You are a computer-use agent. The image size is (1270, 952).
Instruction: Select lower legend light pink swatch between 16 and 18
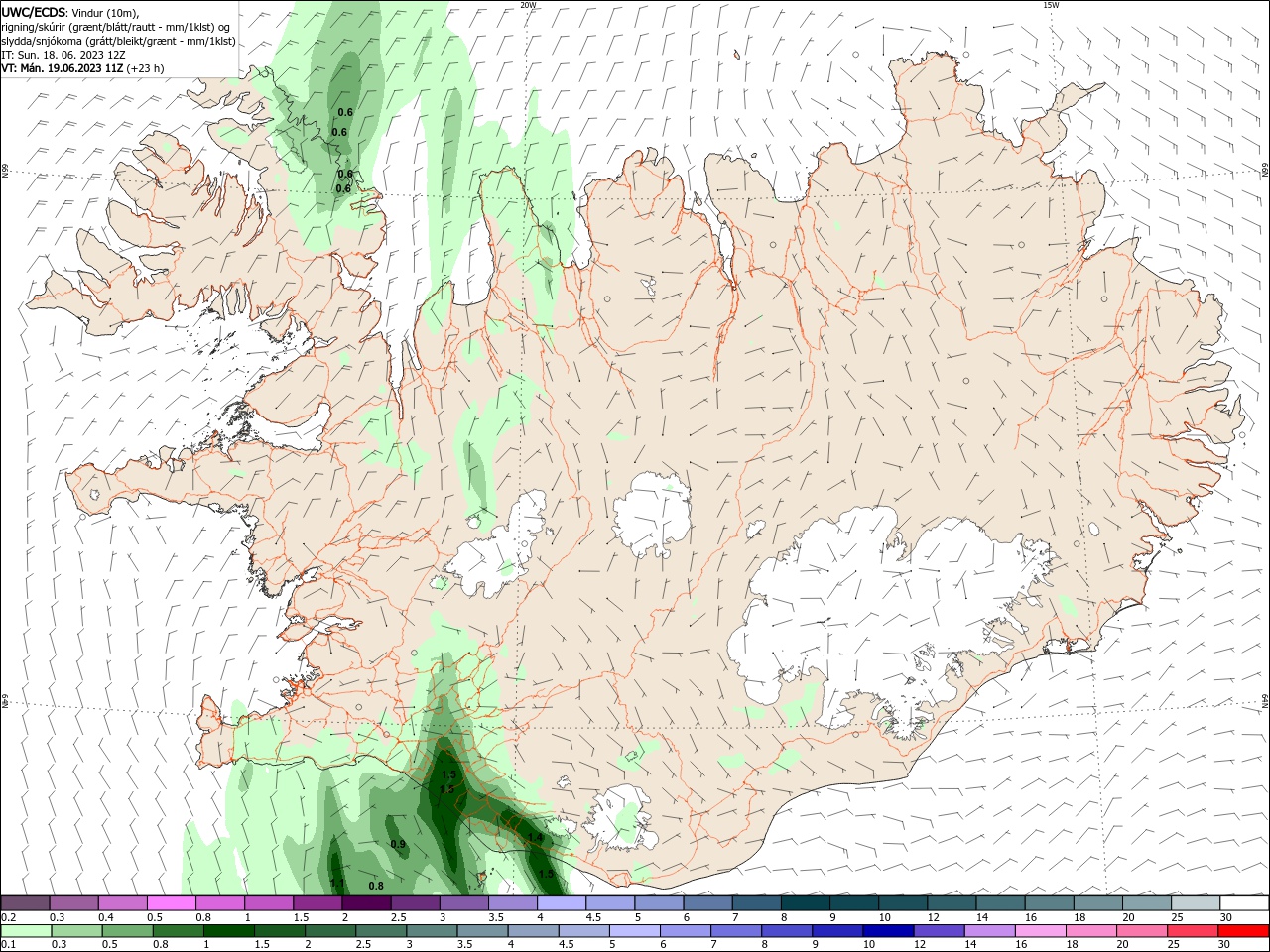(1041, 931)
